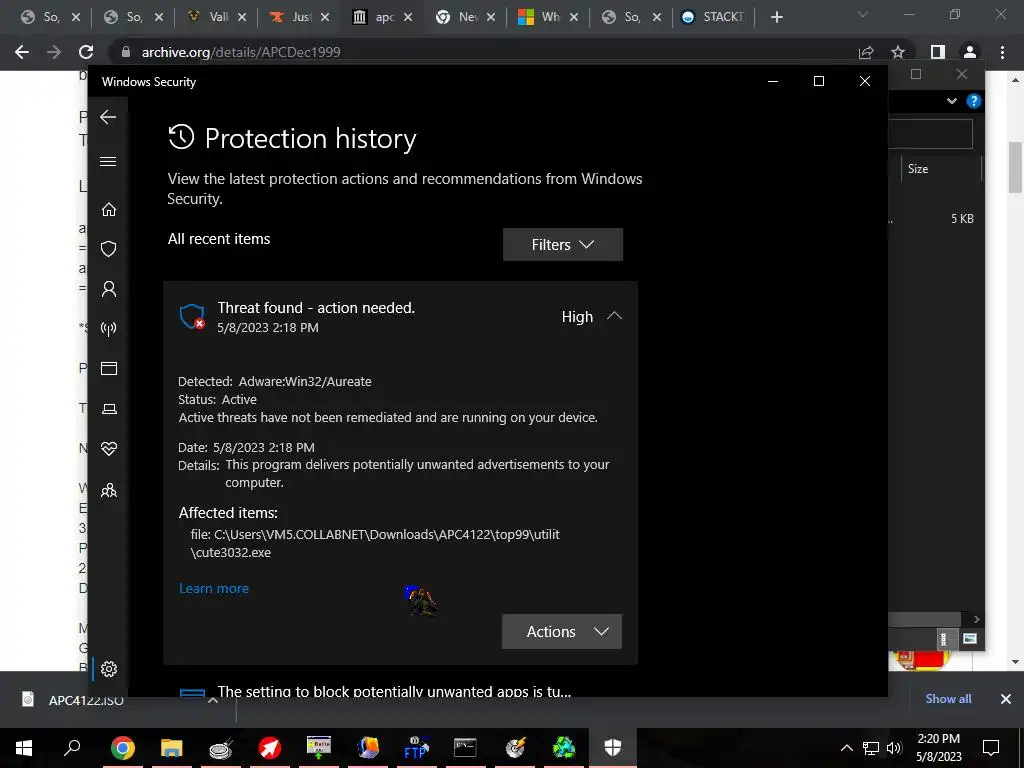Viewport: 1024px width, 768px height.
Task: Open the FTP app on the taskbar
Action: coord(416,748)
